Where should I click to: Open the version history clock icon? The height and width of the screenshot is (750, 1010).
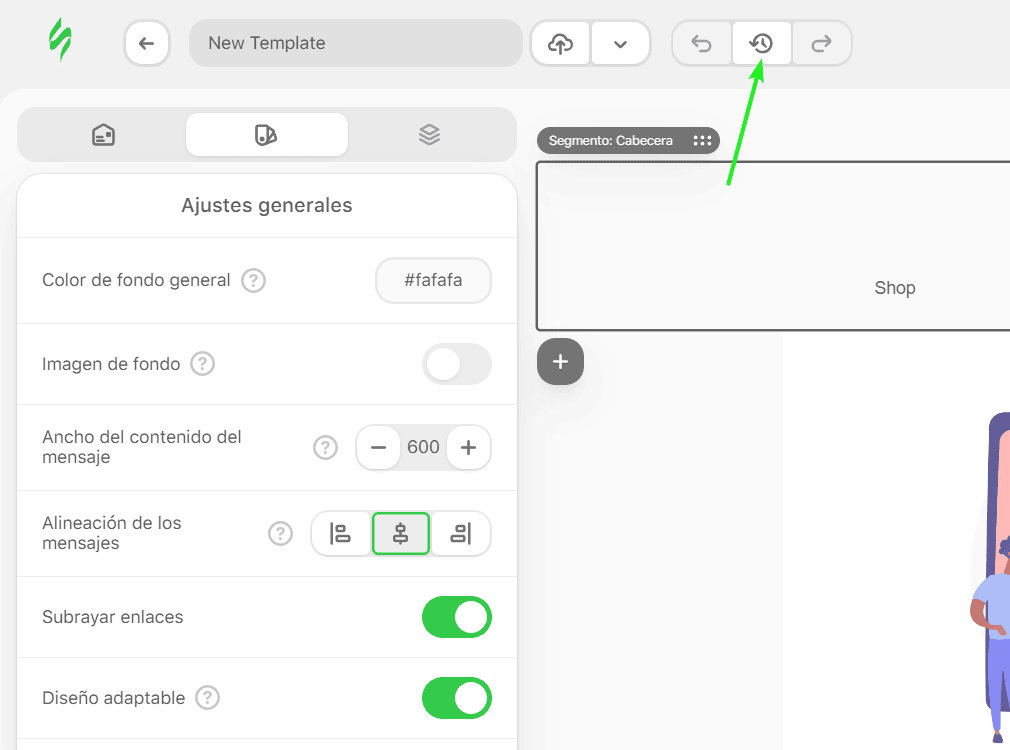pos(761,44)
